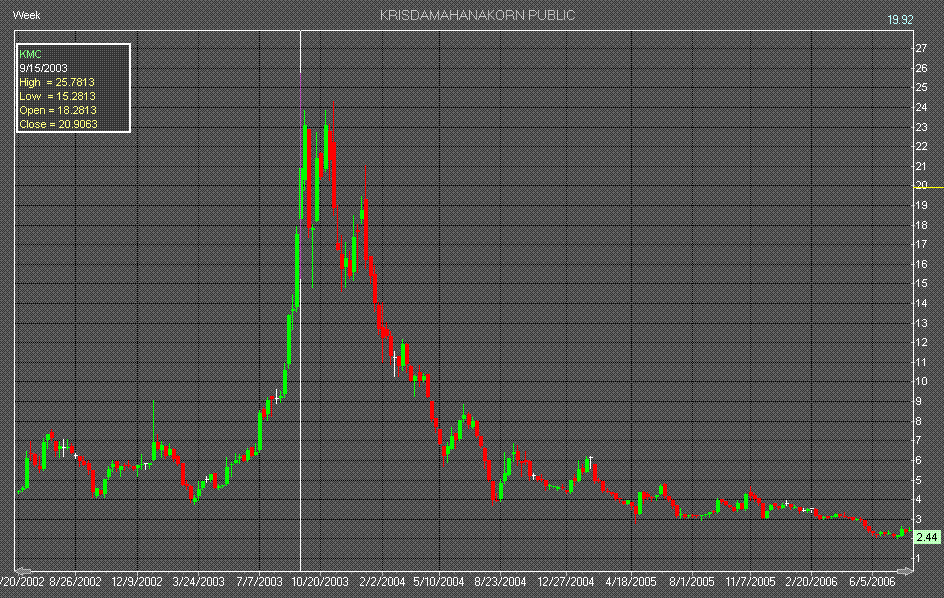Click the 6/5/2006 date label
The image size is (944, 598).
coord(872,582)
